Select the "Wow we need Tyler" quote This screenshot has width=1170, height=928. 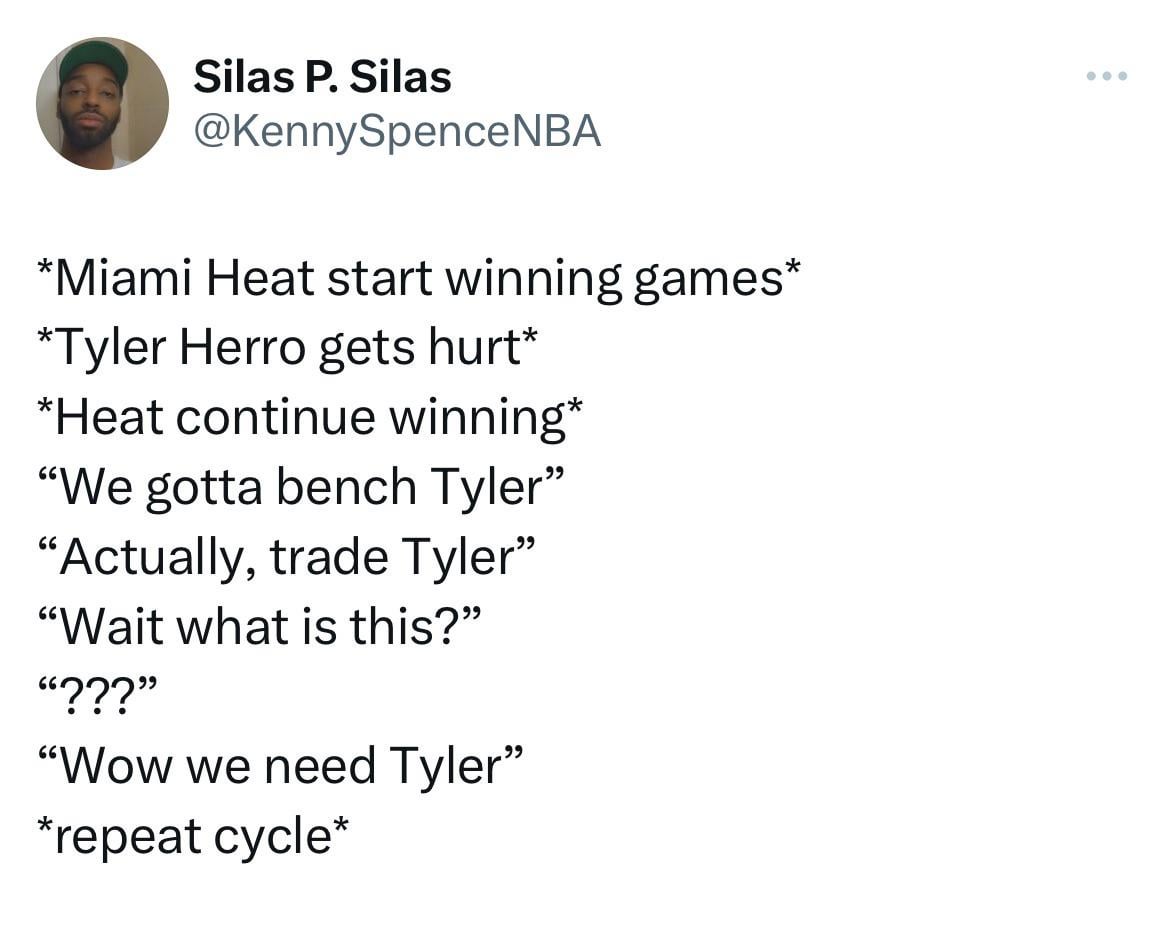pyautogui.click(x=280, y=766)
